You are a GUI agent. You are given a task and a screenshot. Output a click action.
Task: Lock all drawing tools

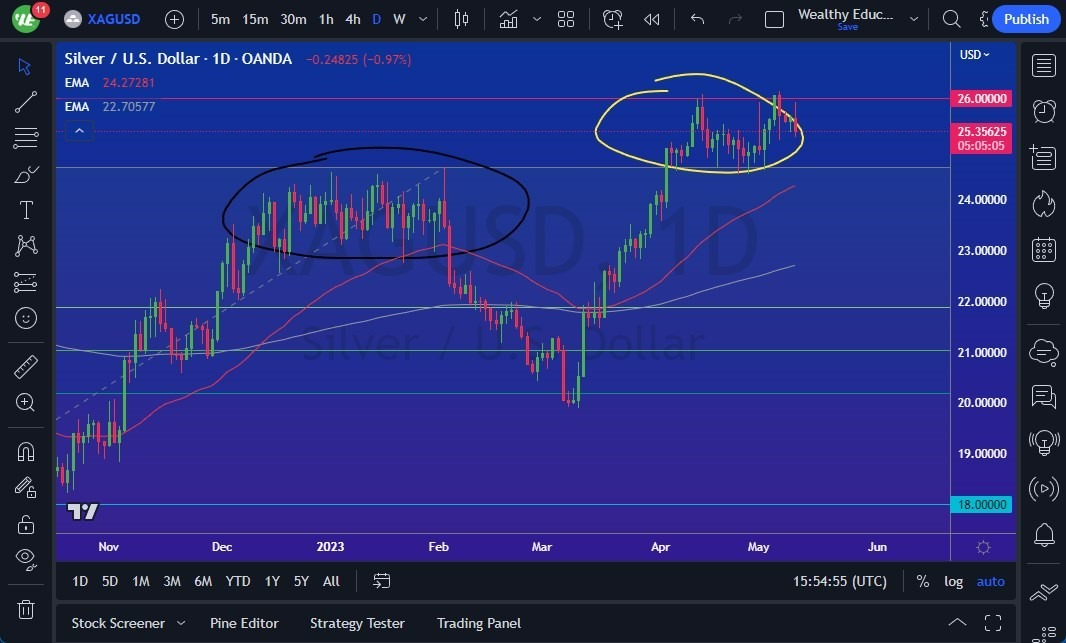tap(25, 524)
